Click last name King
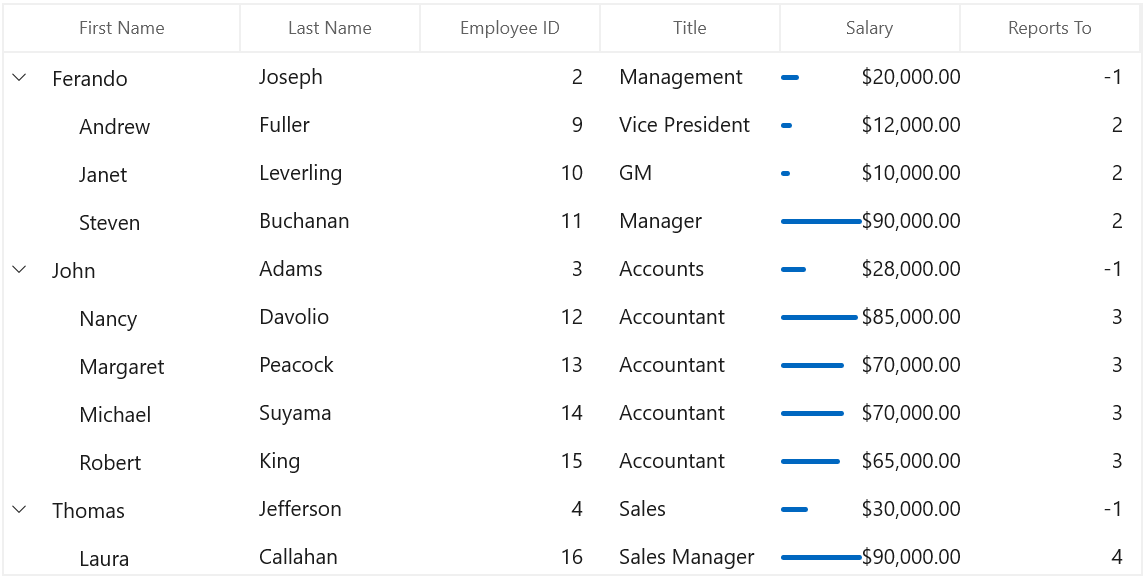Screen dimensions: 1146x579 pyautogui.click(x=279, y=461)
